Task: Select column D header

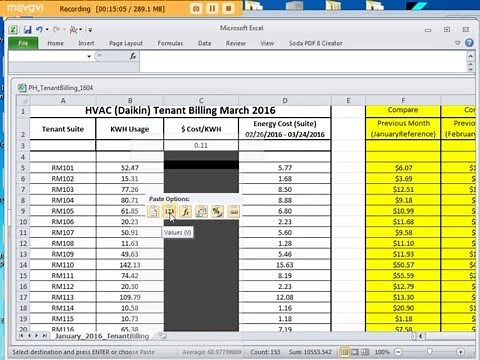Action: coord(285,100)
